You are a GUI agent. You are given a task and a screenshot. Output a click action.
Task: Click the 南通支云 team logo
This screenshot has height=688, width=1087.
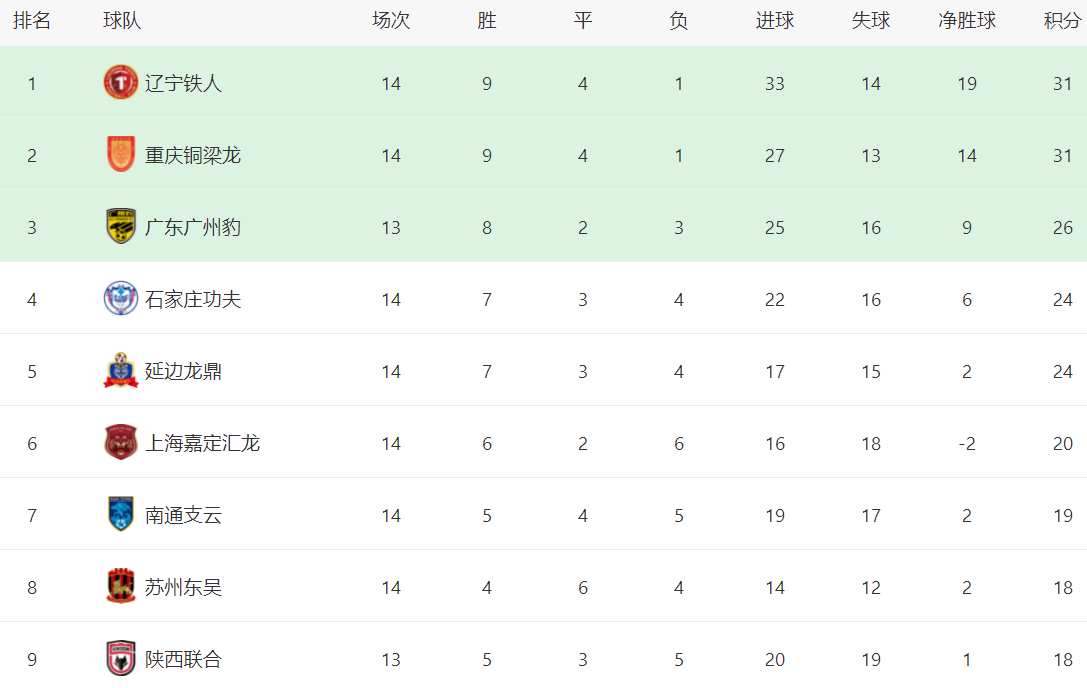tap(121, 515)
